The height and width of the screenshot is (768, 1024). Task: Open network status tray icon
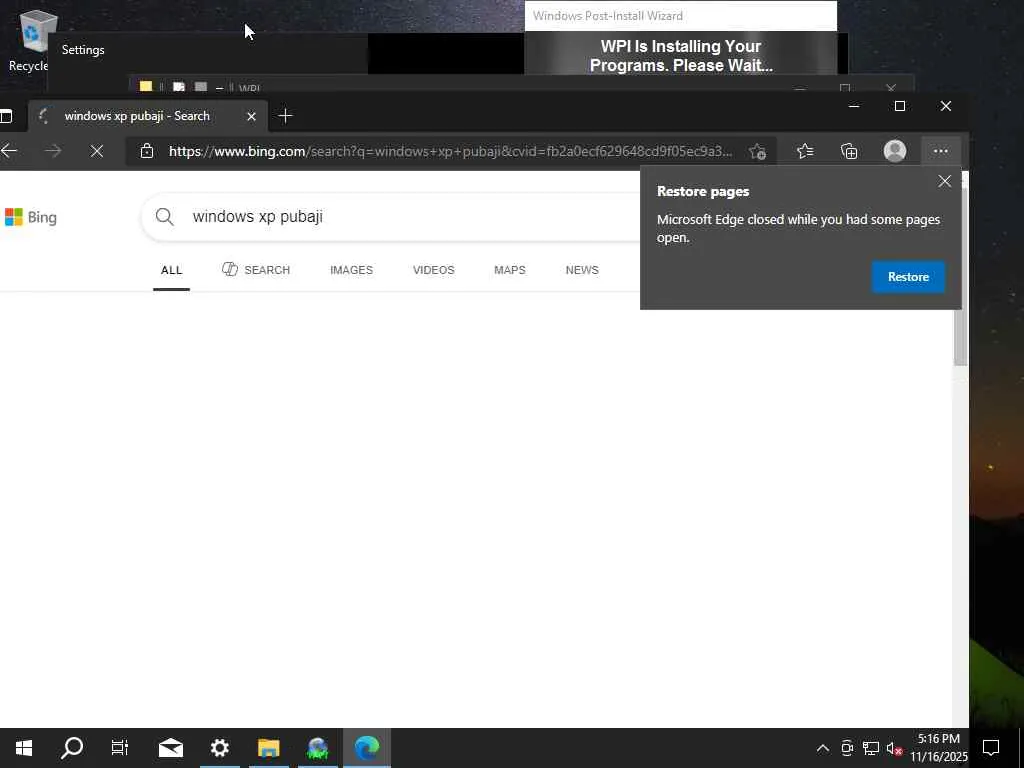click(x=871, y=748)
